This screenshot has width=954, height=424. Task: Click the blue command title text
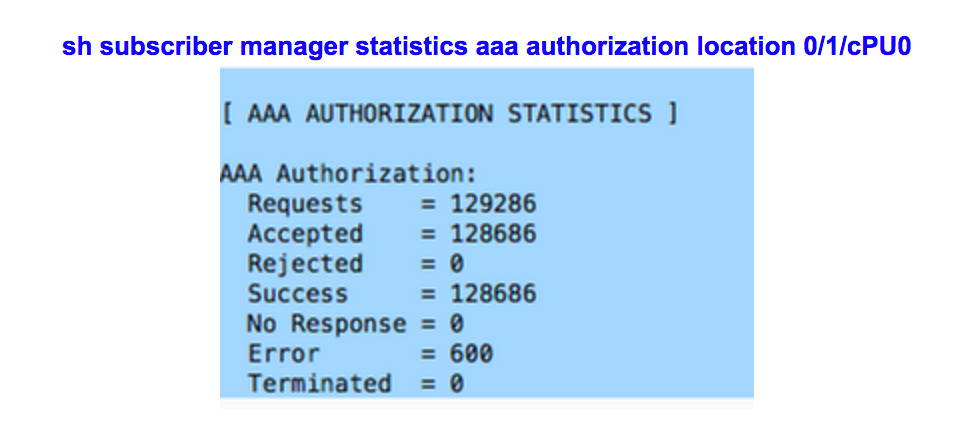[x=486, y=47]
